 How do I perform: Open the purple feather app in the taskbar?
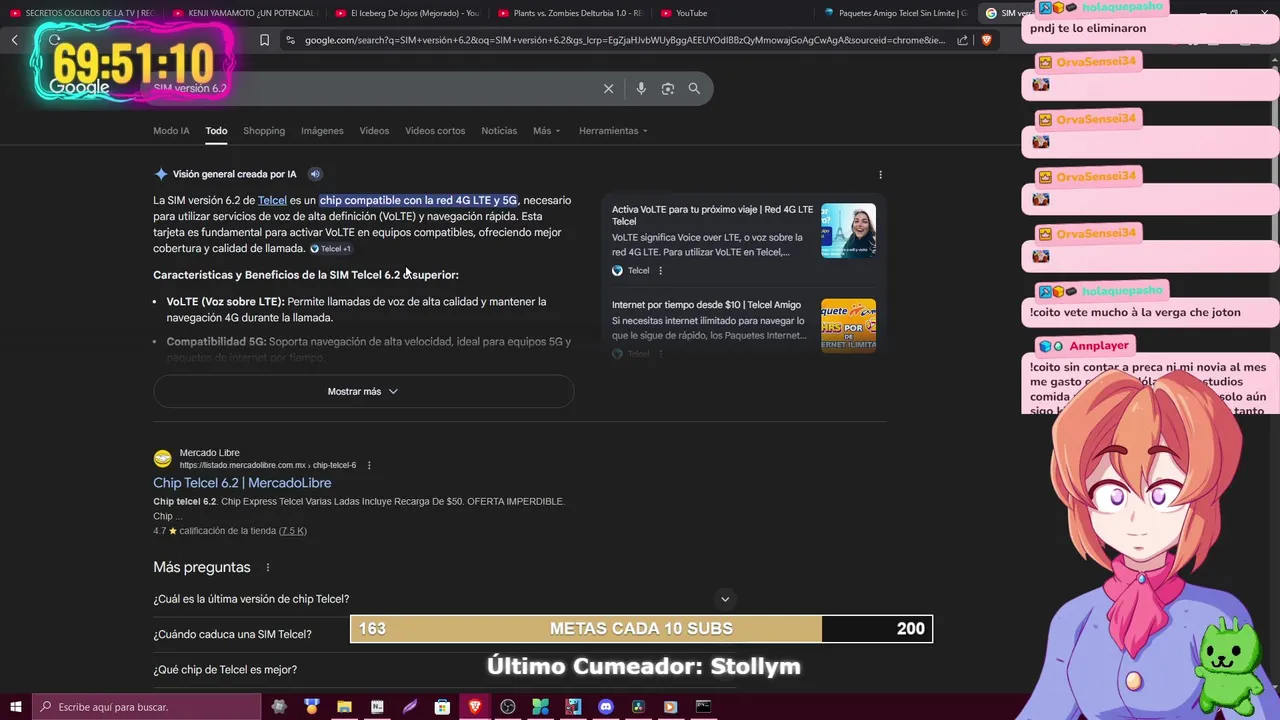click(410, 707)
